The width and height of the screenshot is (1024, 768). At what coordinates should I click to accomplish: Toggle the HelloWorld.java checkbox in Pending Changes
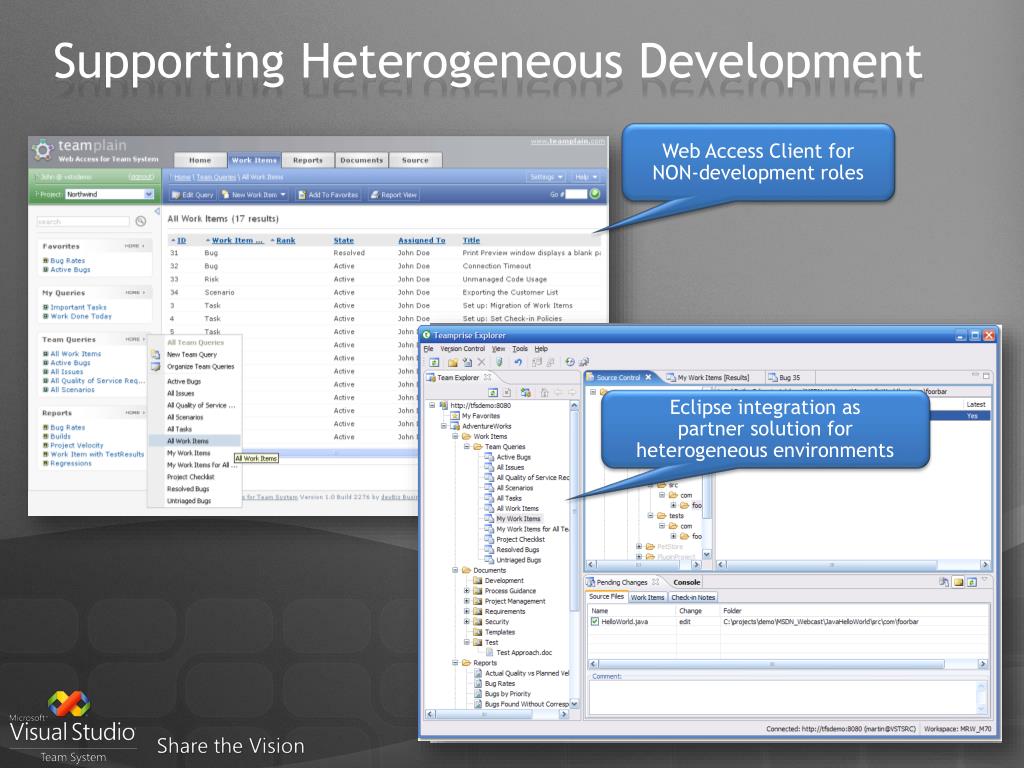pos(594,622)
